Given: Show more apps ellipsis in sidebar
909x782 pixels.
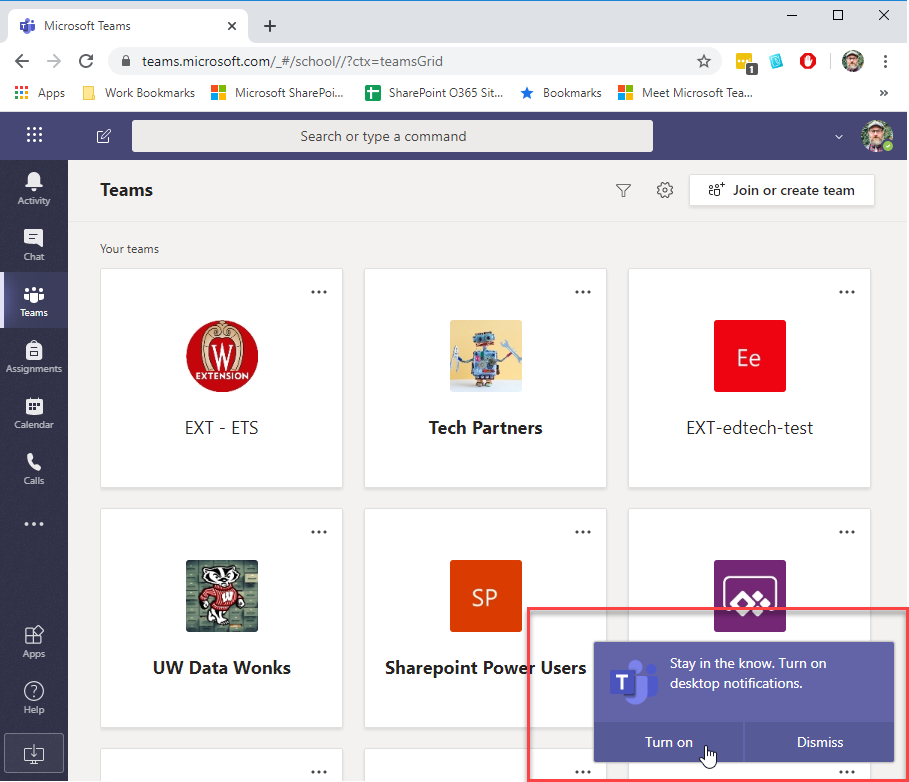Looking at the screenshot, I should coord(34,524).
